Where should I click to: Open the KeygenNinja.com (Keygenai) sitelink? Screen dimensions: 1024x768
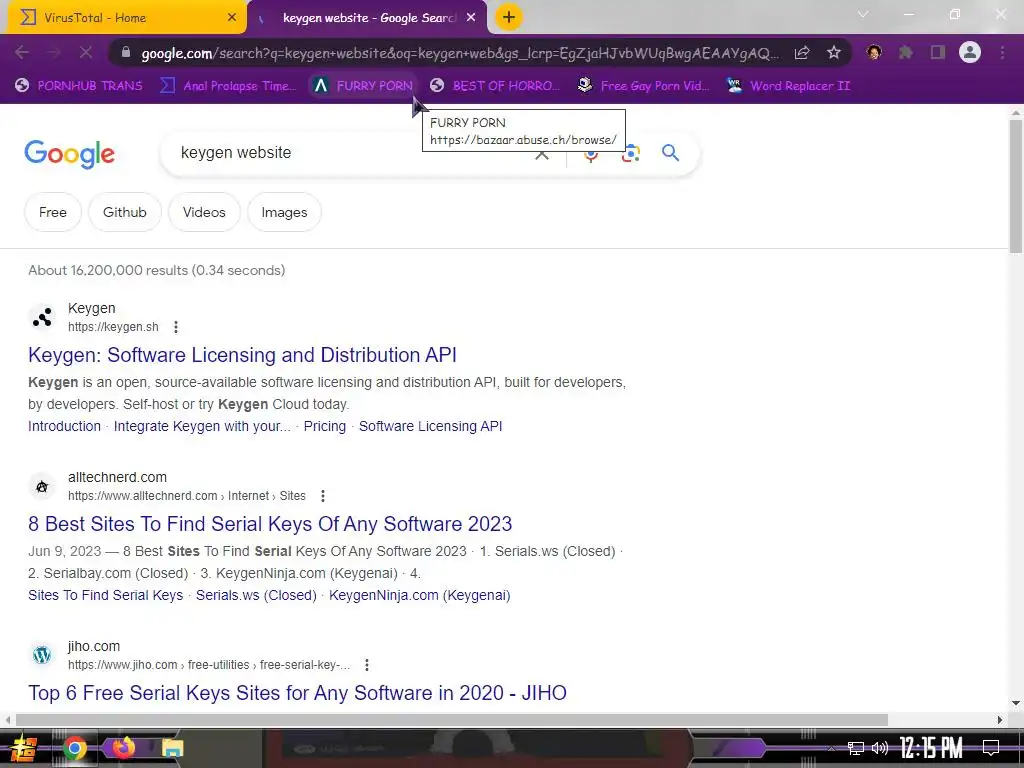pos(419,595)
